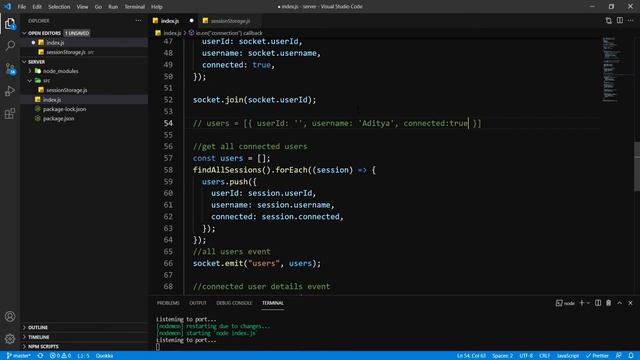Image resolution: width=640 pixels, height=360 pixels.
Task: Open Explorer more actions ellipsis
Action: [x=138, y=20]
